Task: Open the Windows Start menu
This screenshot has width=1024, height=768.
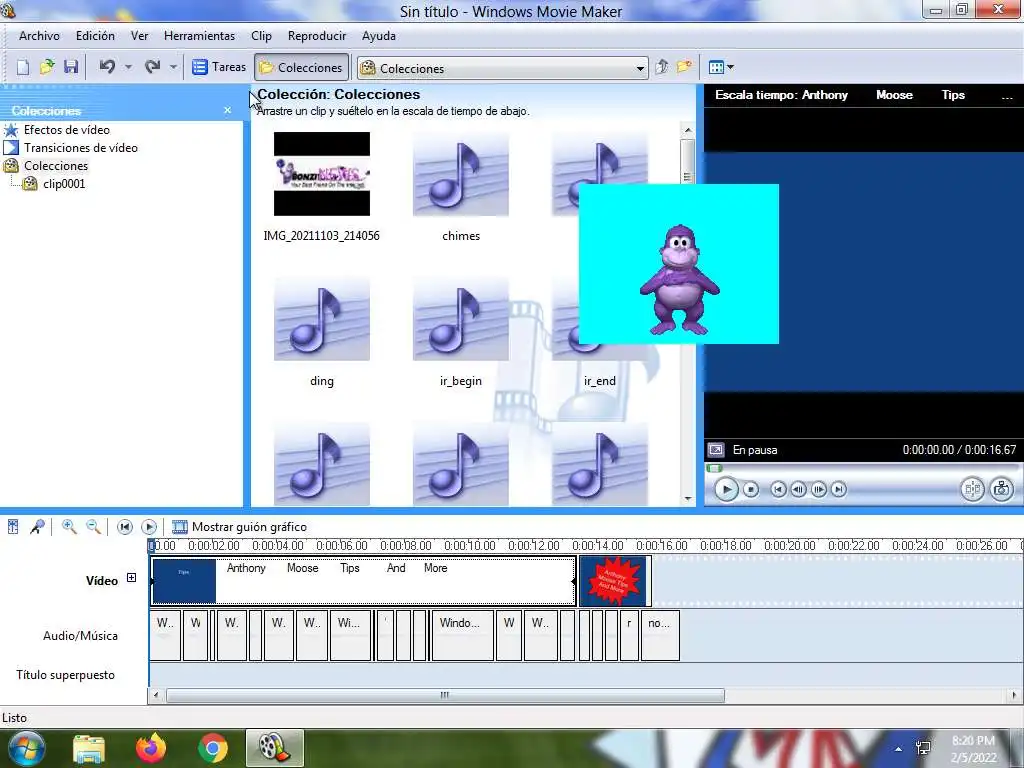Action: pos(25,748)
